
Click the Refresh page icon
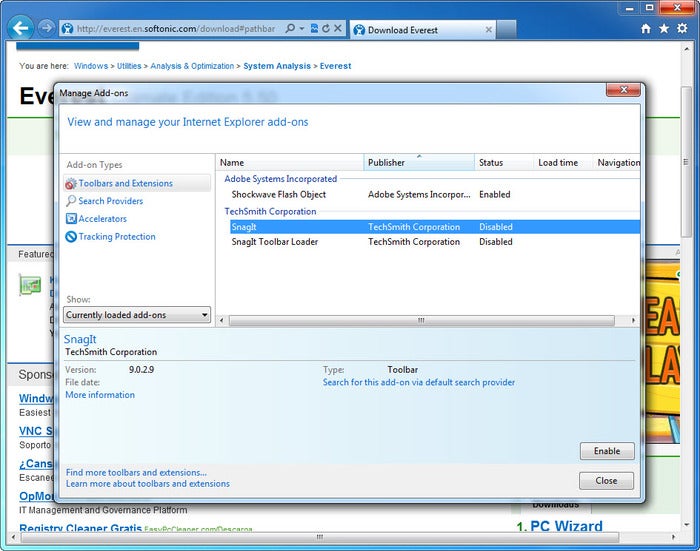(x=326, y=29)
